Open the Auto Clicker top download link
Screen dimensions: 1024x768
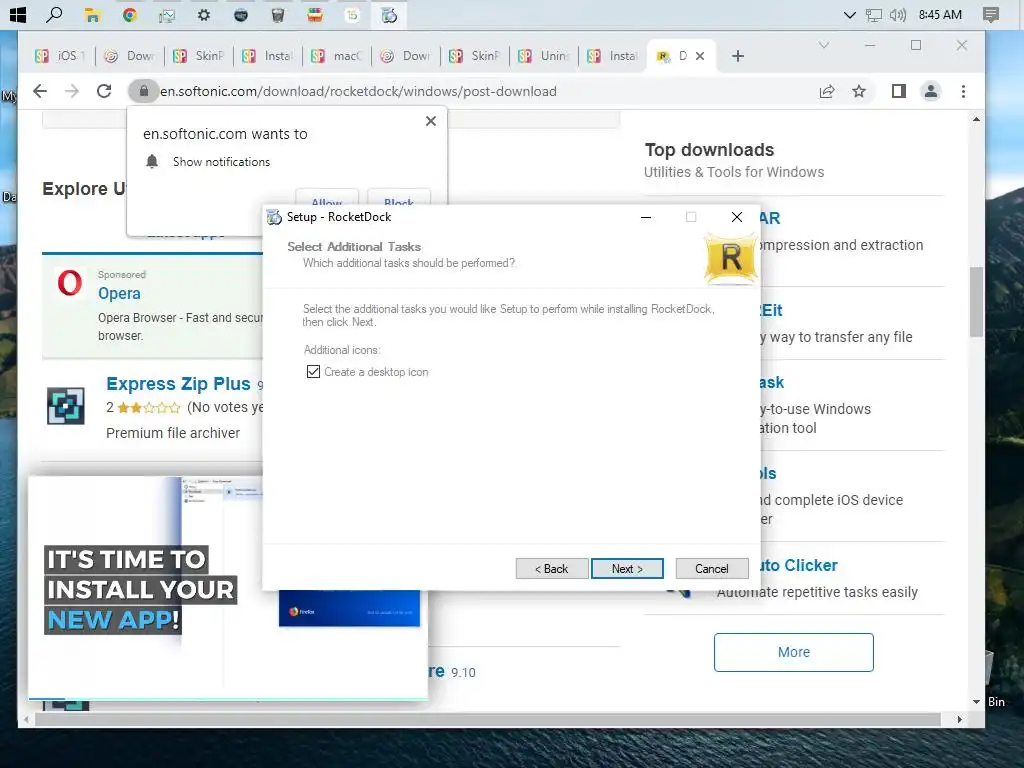coord(798,566)
